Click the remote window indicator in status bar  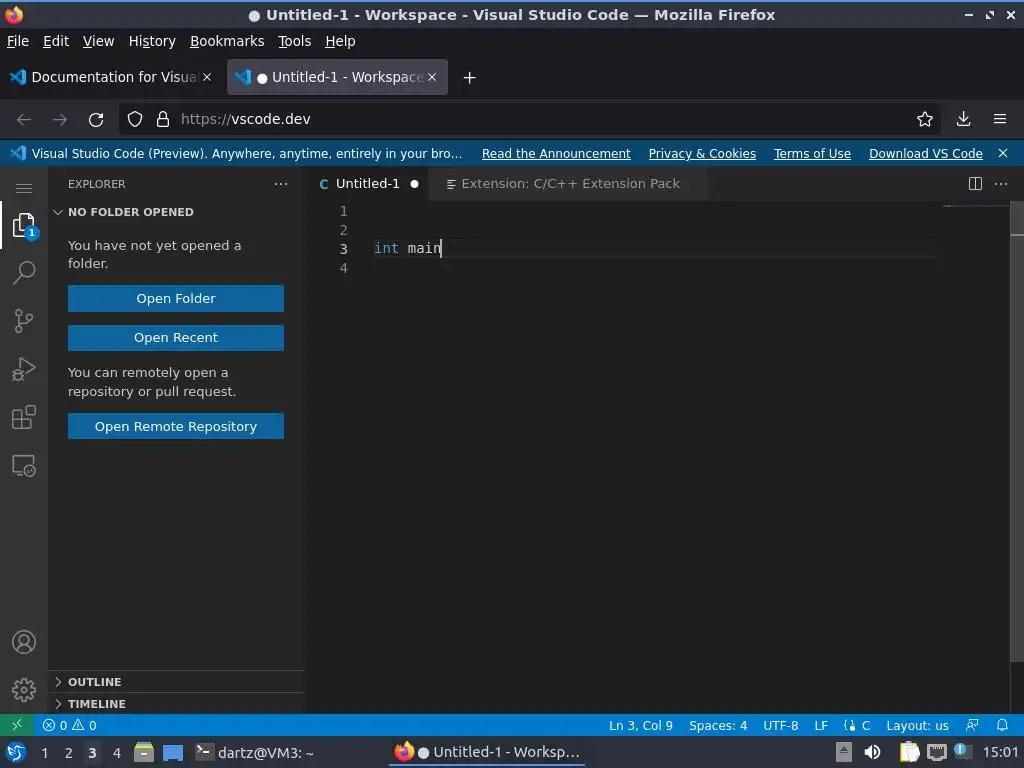[x=17, y=725]
